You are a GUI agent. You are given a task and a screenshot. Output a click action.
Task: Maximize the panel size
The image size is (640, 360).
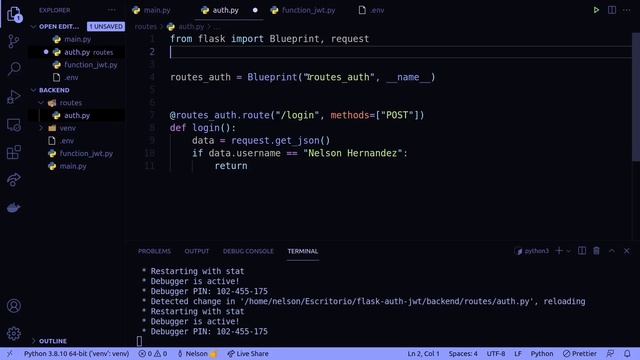click(612, 251)
